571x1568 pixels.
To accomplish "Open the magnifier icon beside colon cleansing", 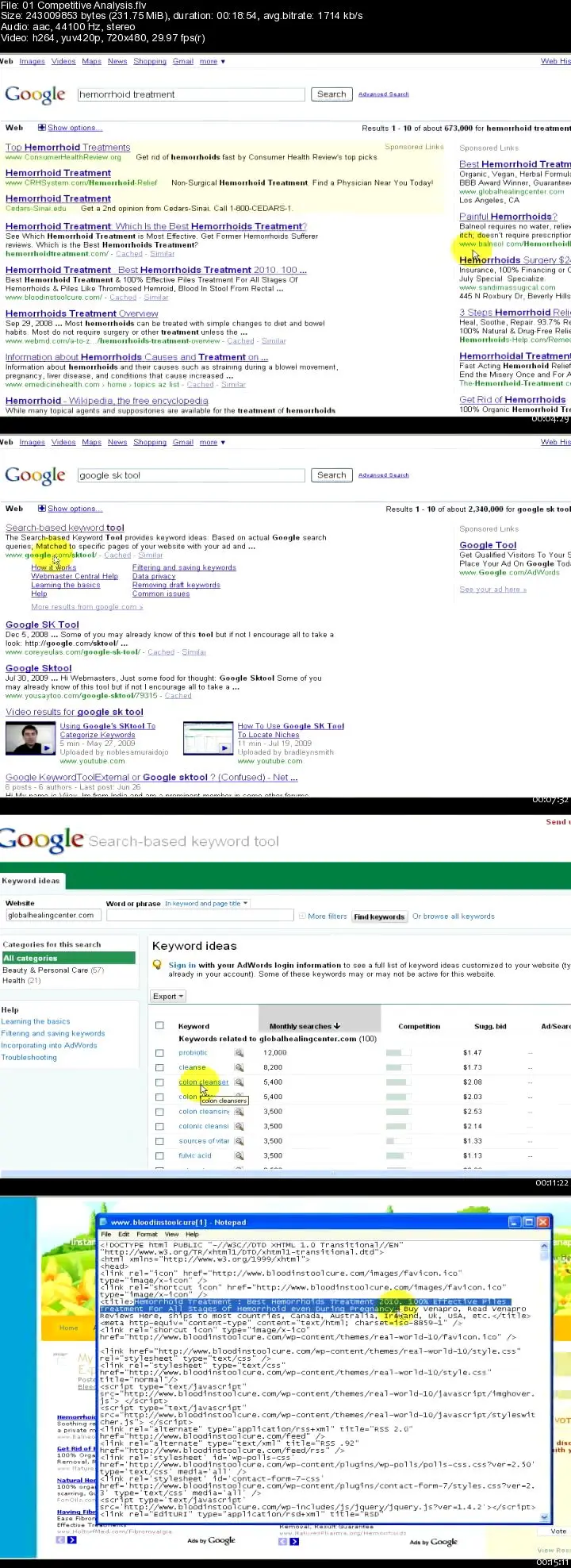I will pos(239,1112).
